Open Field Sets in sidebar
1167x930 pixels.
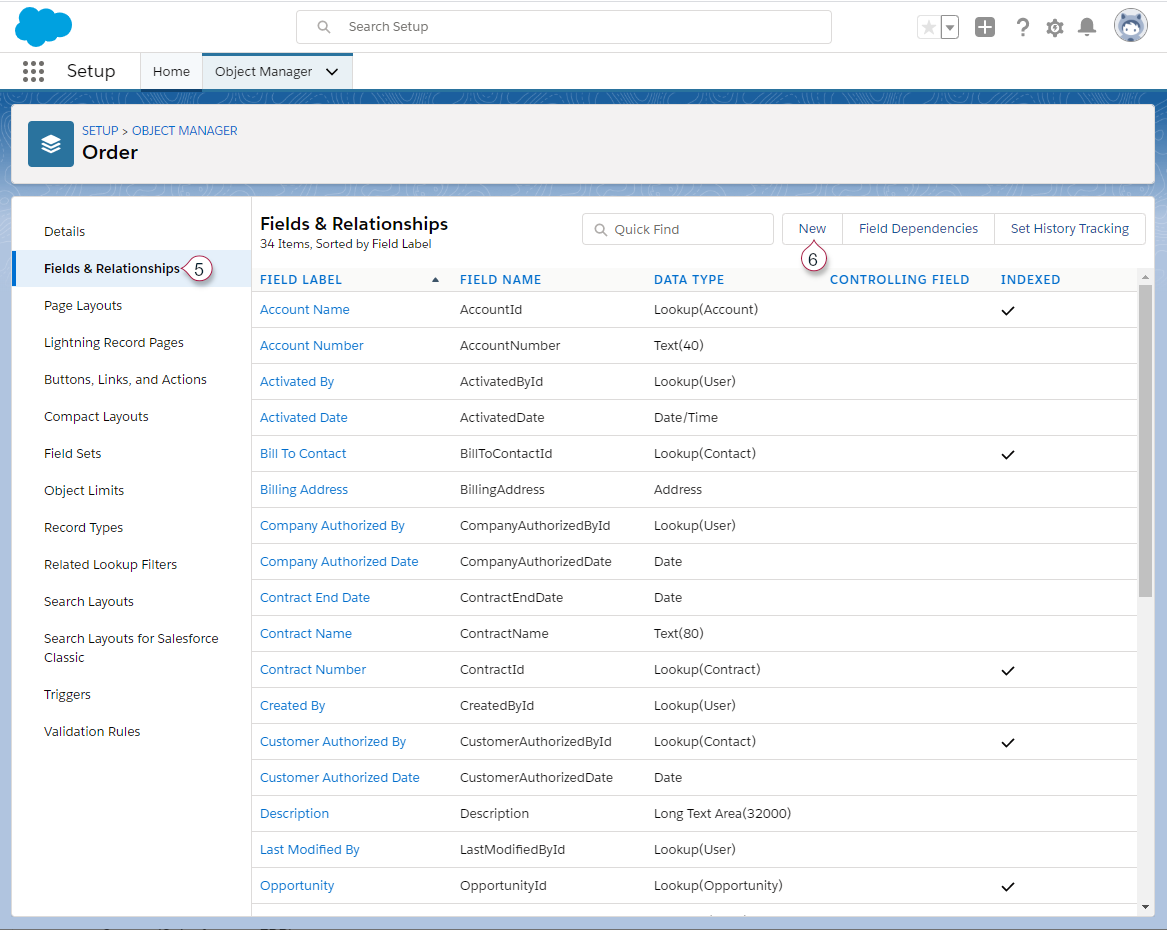[72, 454]
